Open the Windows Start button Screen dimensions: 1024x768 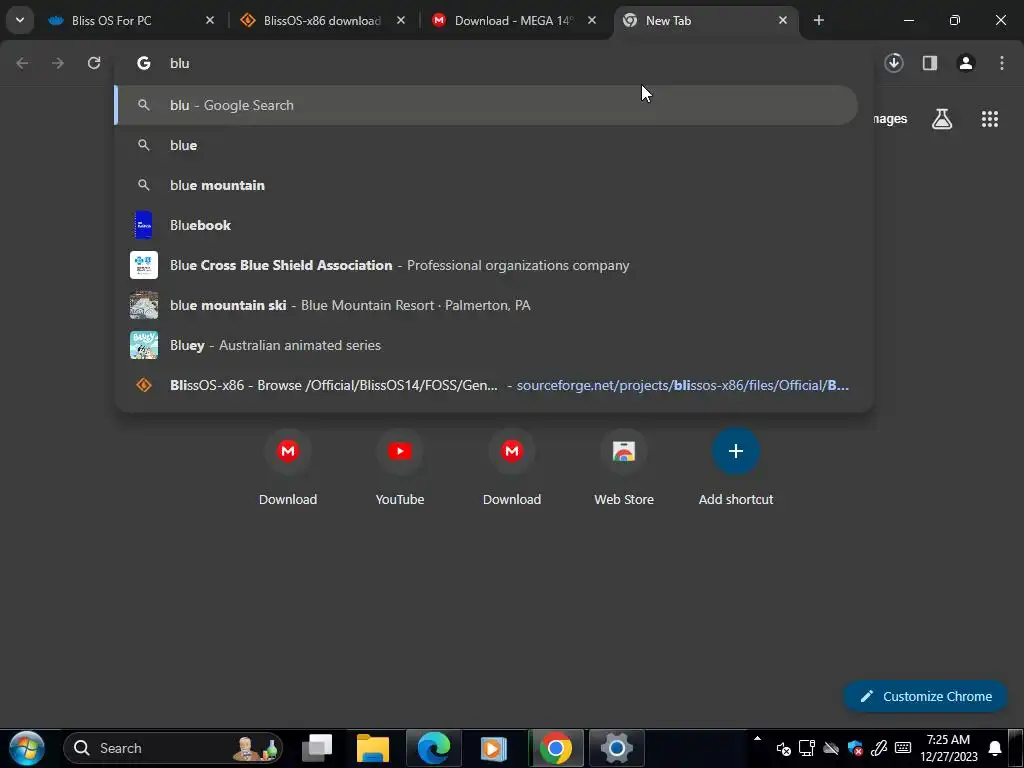(x=27, y=748)
